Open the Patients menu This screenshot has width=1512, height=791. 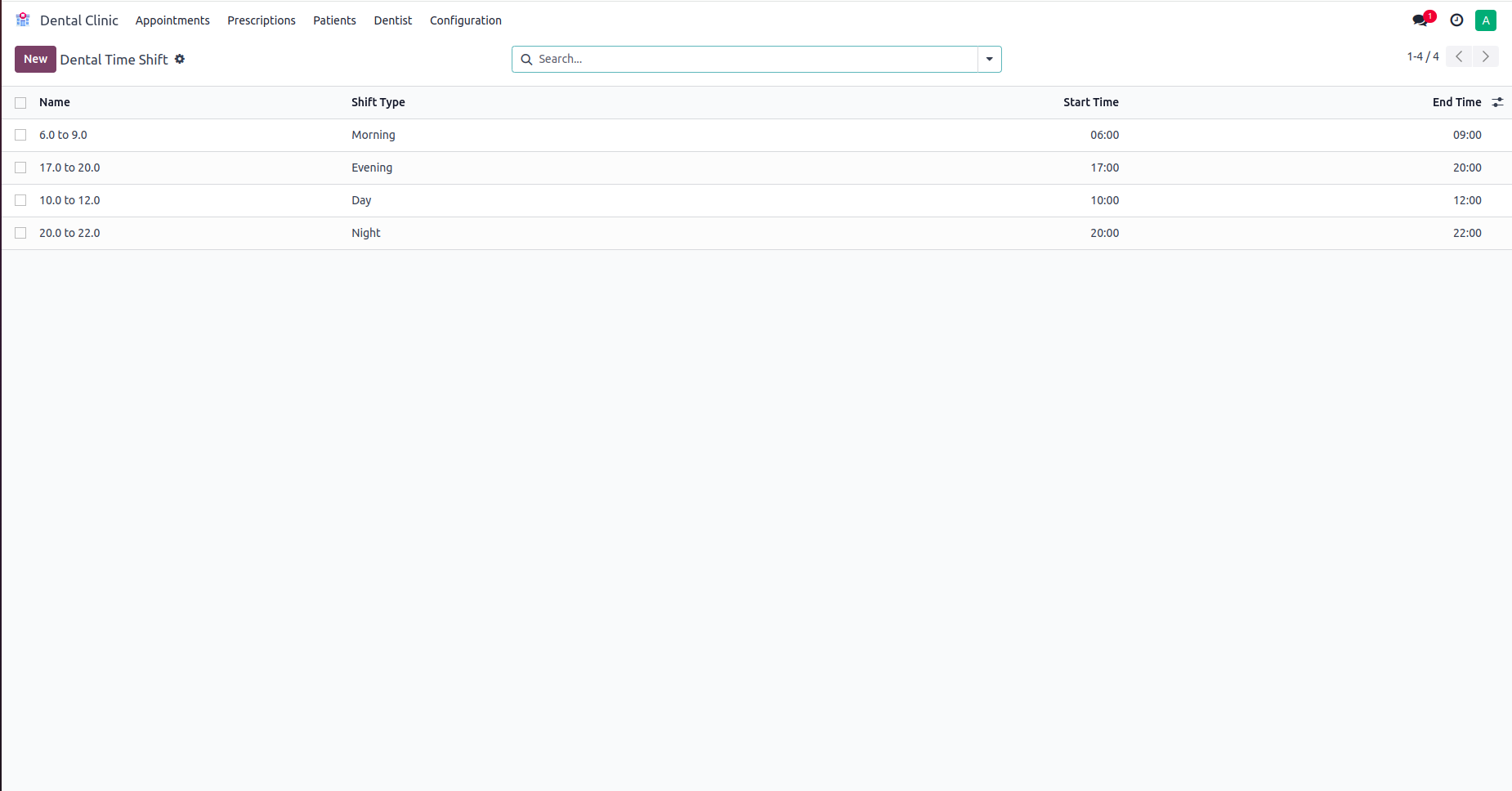pos(334,20)
